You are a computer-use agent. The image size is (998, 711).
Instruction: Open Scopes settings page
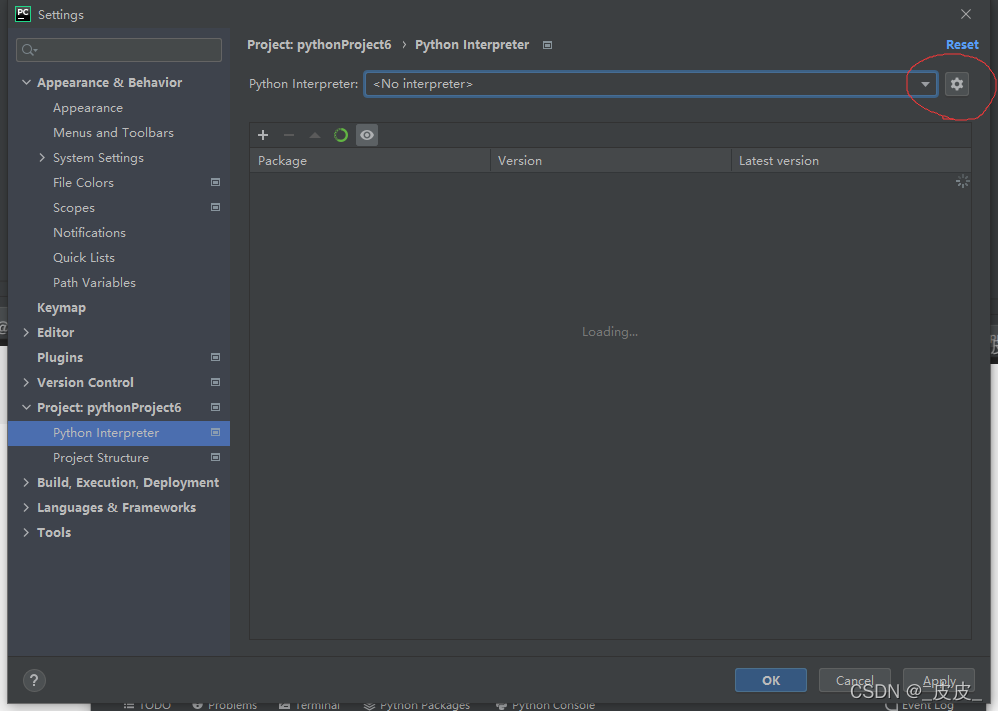[x=74, y=208]
